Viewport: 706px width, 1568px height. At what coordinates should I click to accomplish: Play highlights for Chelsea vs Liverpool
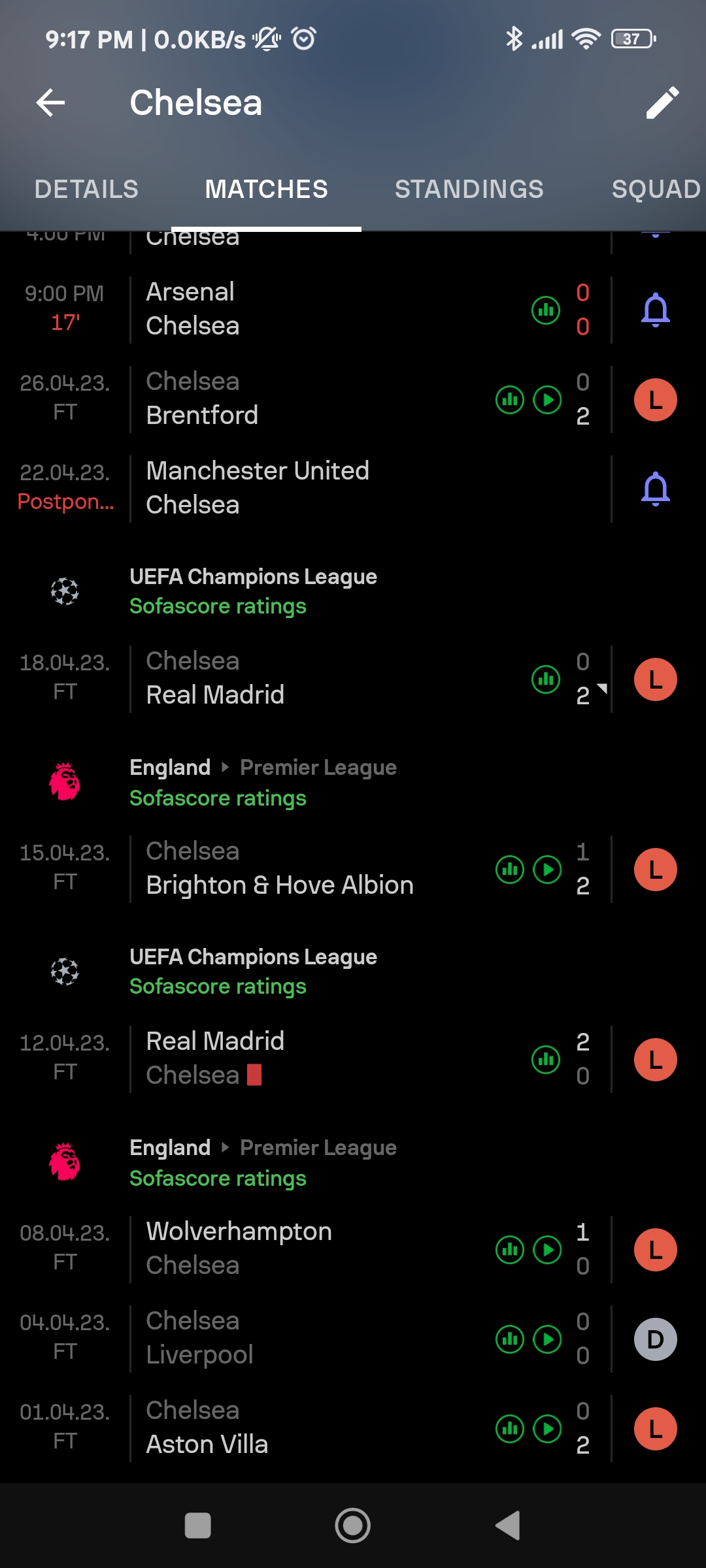tap(548, 1339)
